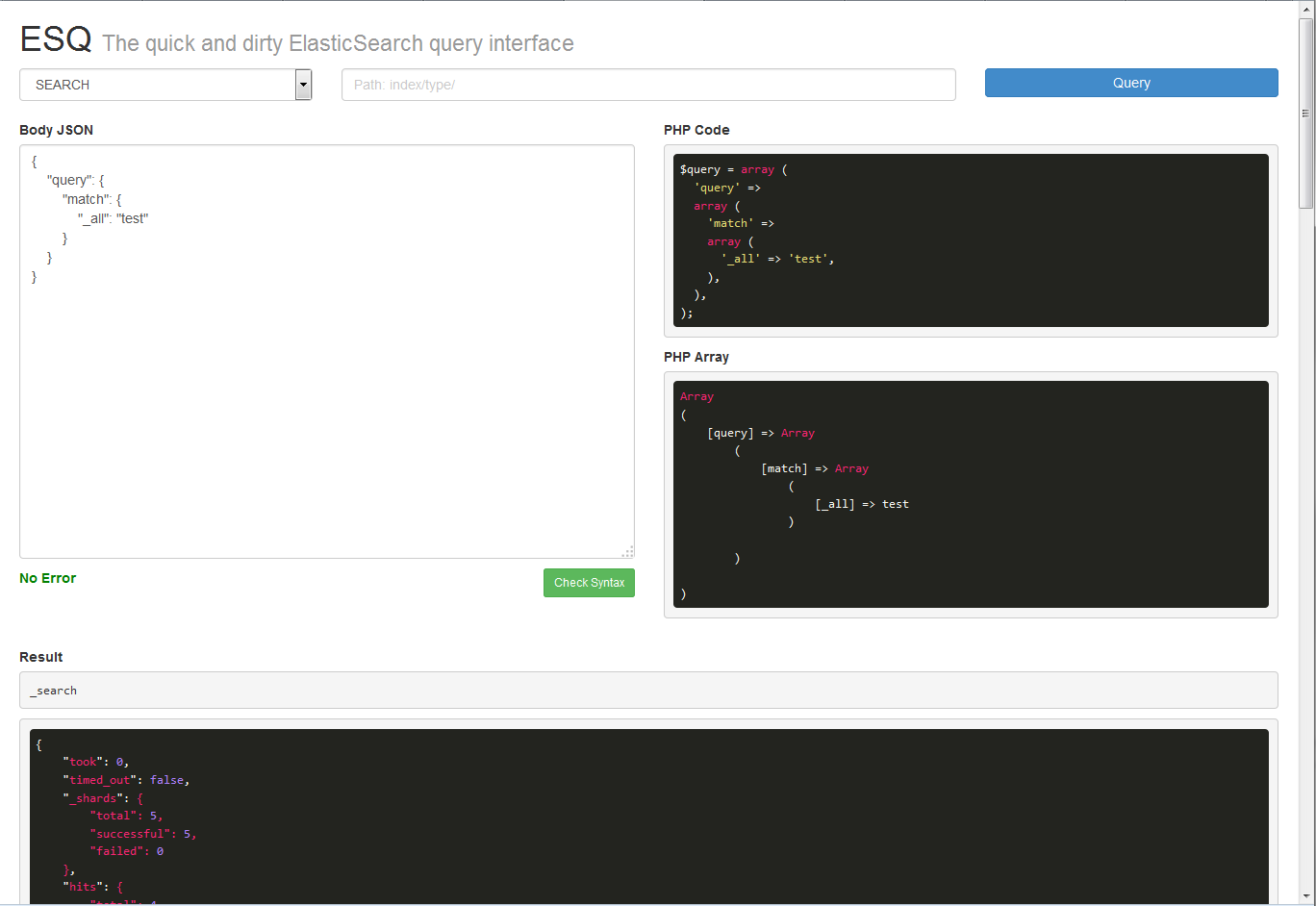Click the "_shards" result line

coord(103,798)
